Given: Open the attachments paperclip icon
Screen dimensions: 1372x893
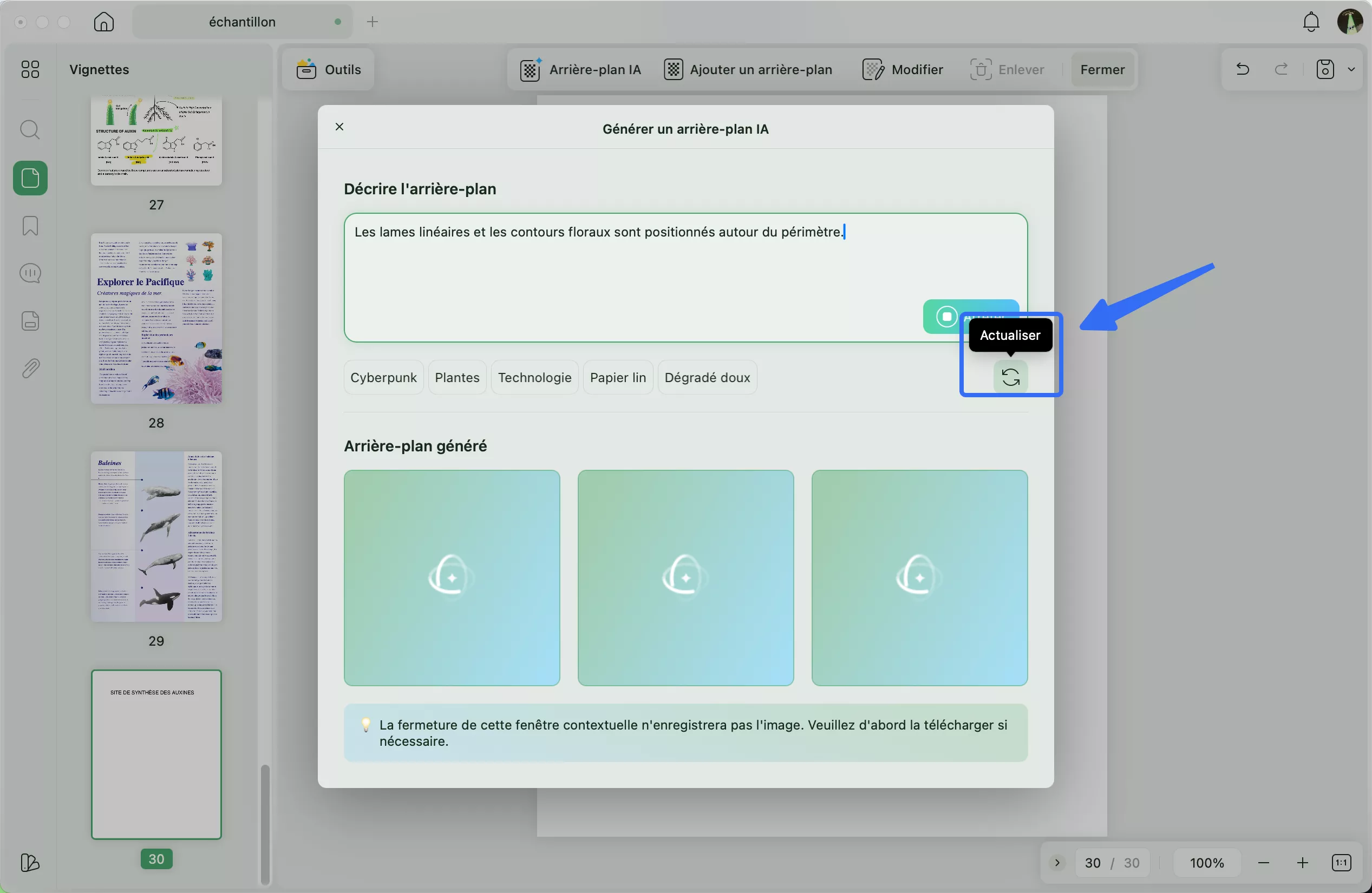Looking at the screenshot, I should [x=30, y=368].
